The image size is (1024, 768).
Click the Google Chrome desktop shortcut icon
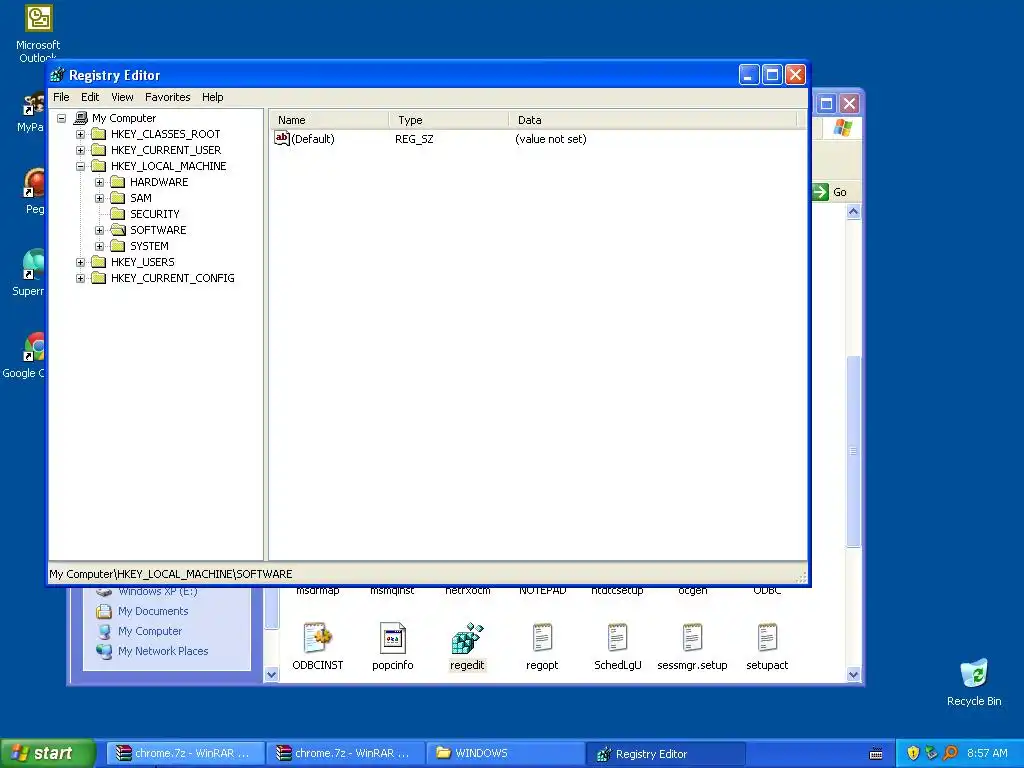pos(33,347)
